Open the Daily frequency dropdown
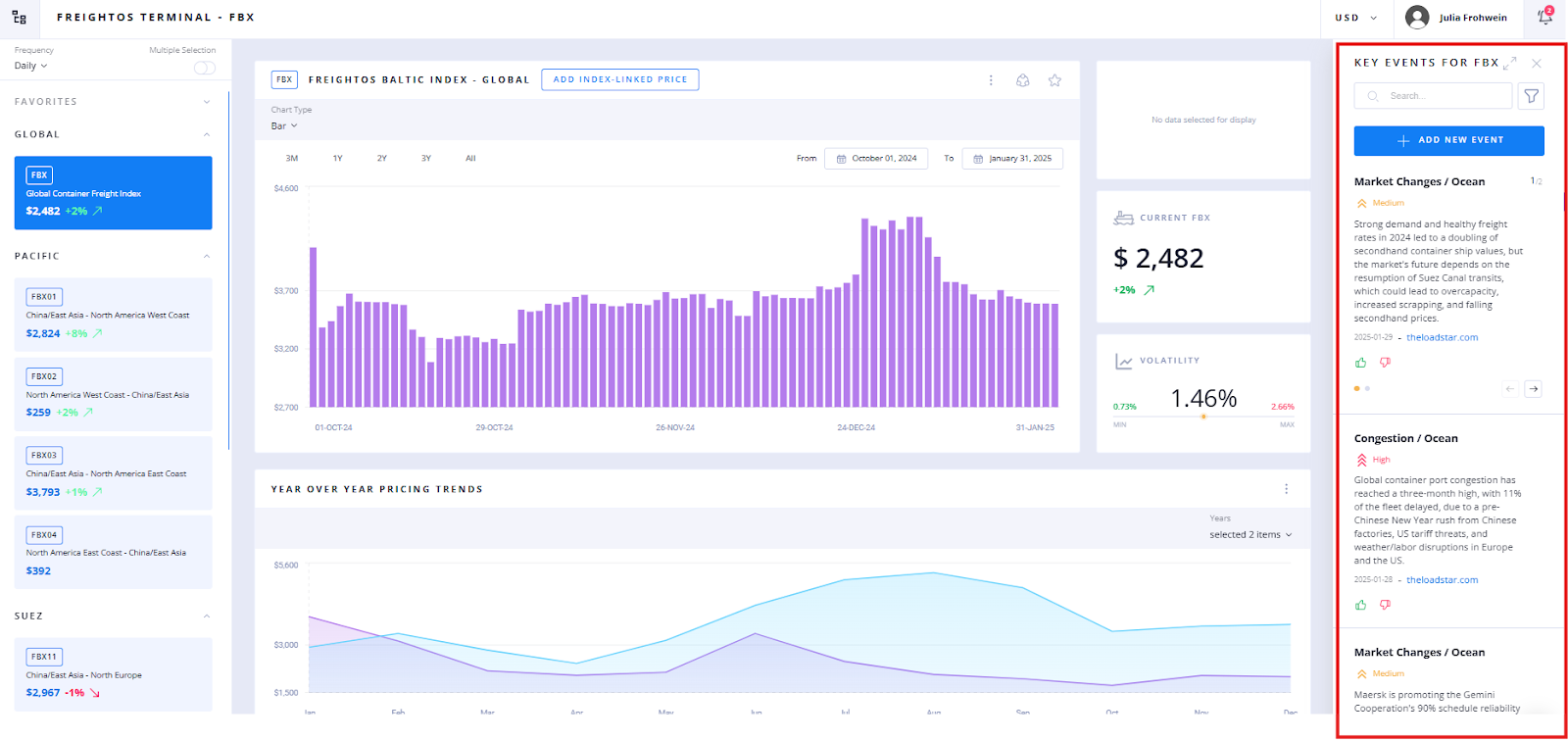The image size is (1568, 740). pos(30,66)
